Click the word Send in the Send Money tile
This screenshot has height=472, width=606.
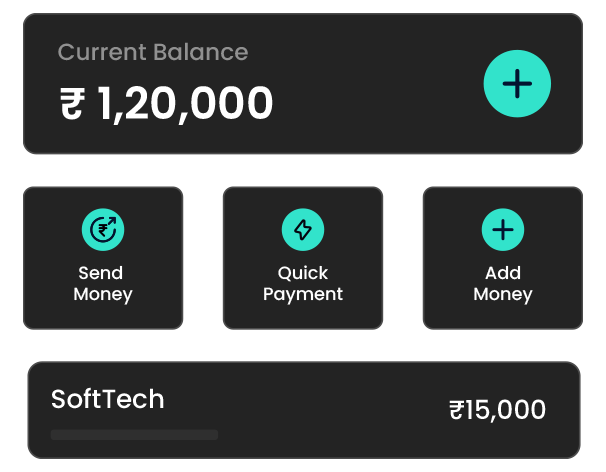101,273
